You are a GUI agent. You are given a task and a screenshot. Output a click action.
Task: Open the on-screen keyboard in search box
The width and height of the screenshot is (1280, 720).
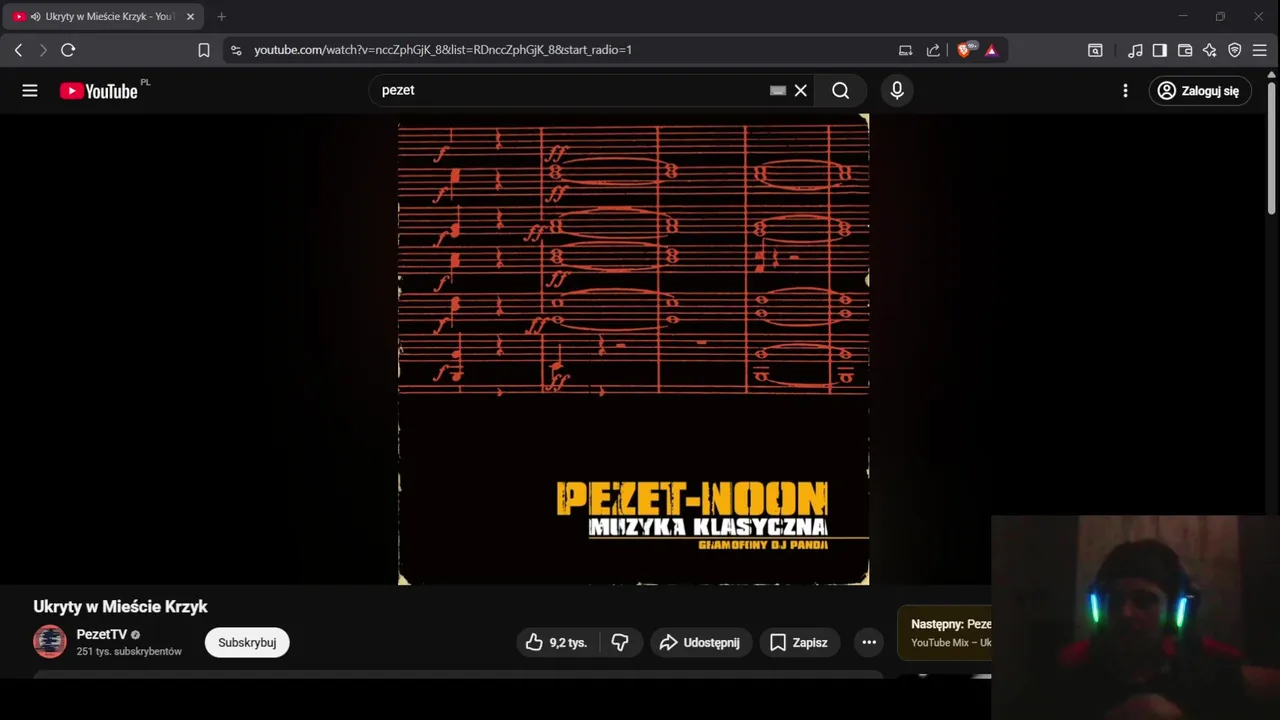tap(778, 90)
